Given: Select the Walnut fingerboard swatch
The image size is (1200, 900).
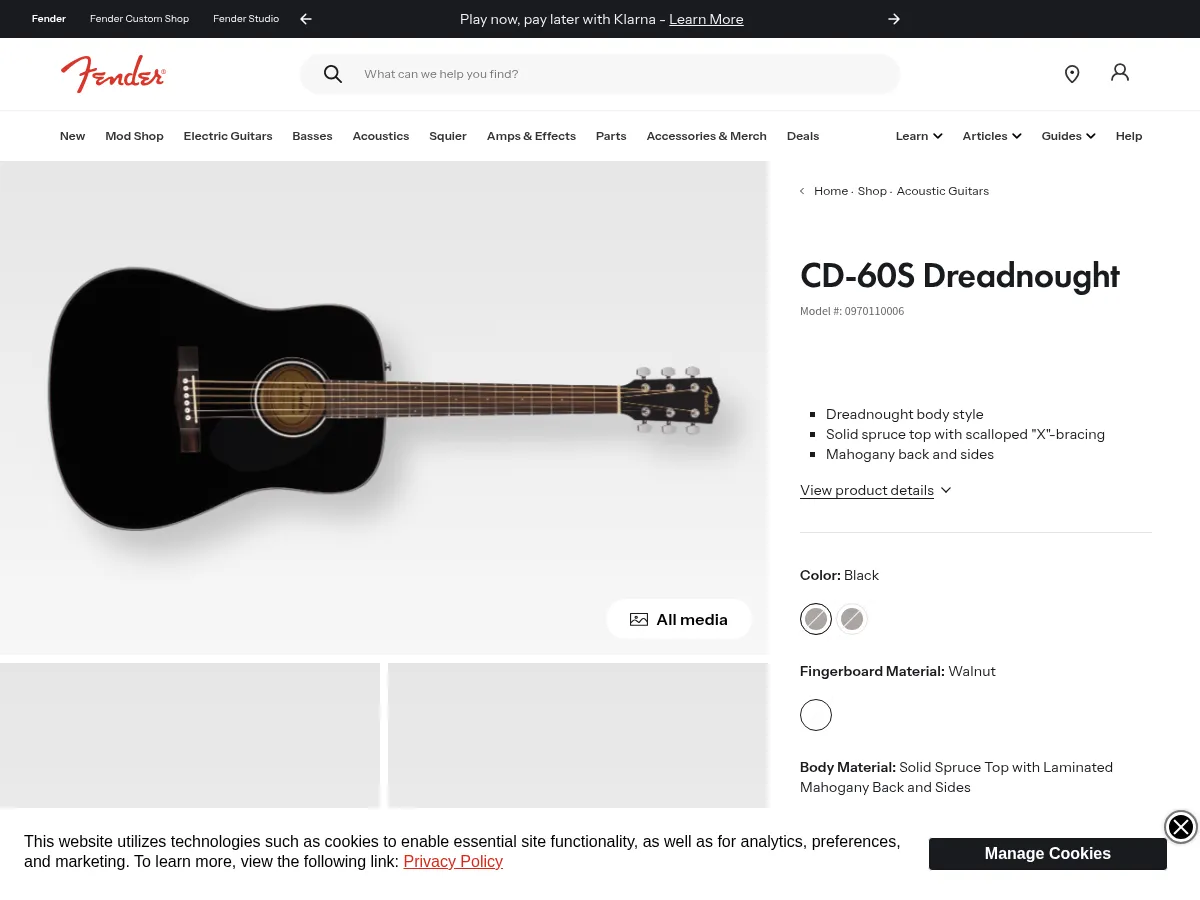Looking at the screenshot, I should (x=816, y=715).
